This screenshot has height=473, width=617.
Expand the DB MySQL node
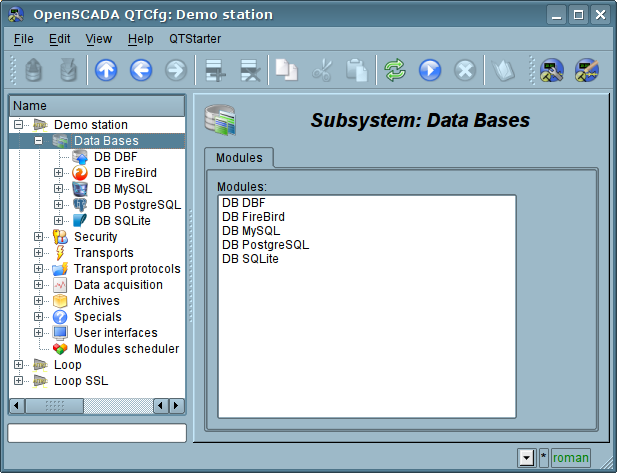click(x=58, y=189)
